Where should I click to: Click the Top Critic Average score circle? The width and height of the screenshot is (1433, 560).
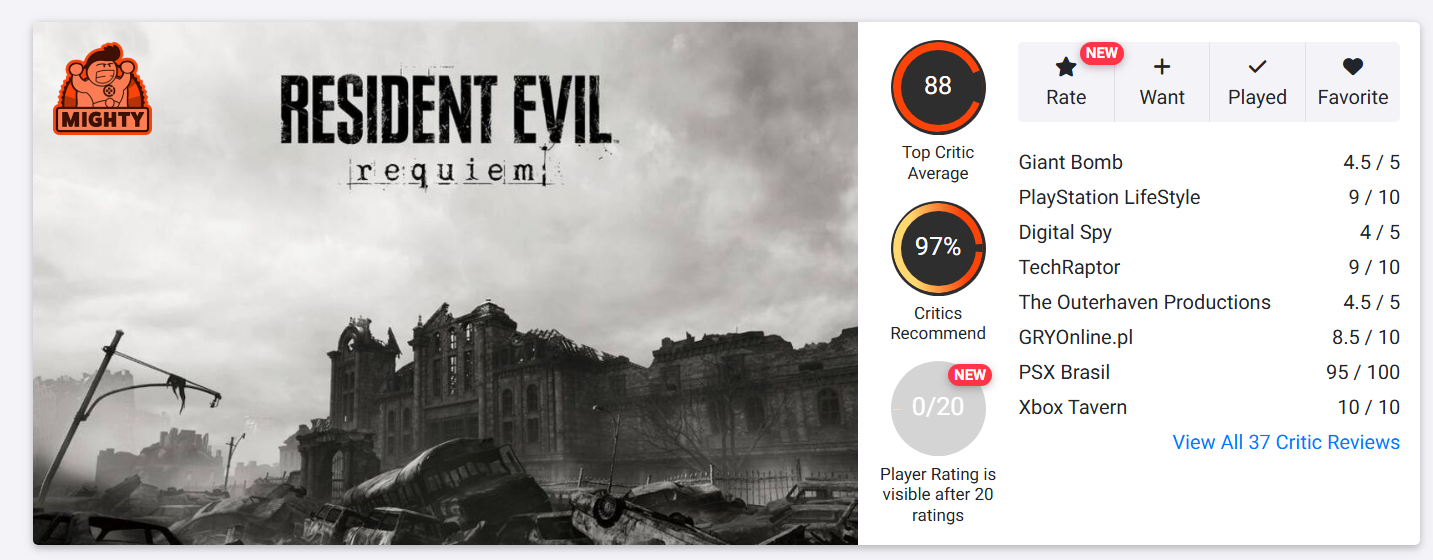(x=938, y=87)
